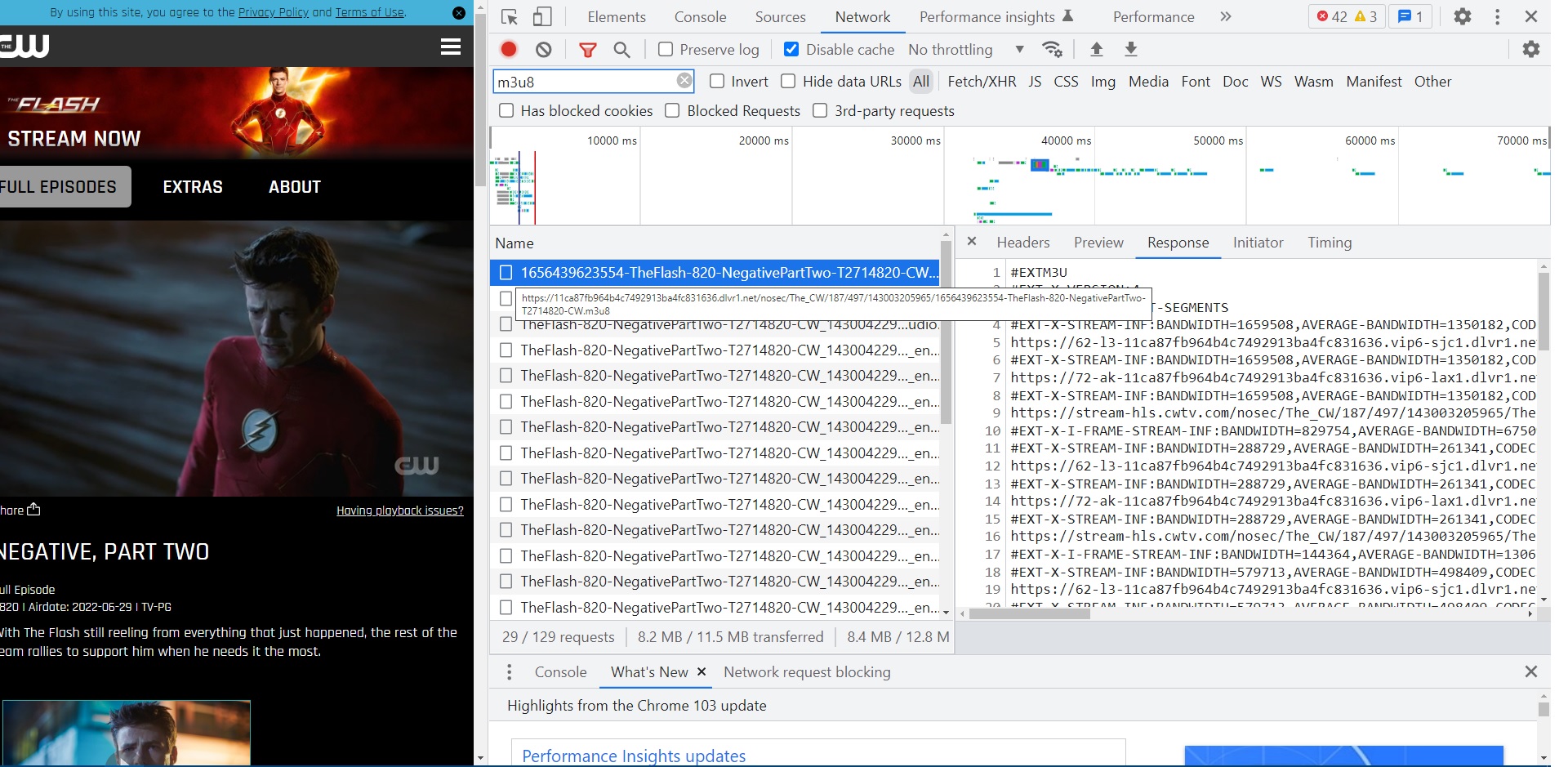Click the icon of the selected 1656439623554-TheFlash request
This screenshot has height=767, width=1568.
pyautogui.click(x=506, y=272)
